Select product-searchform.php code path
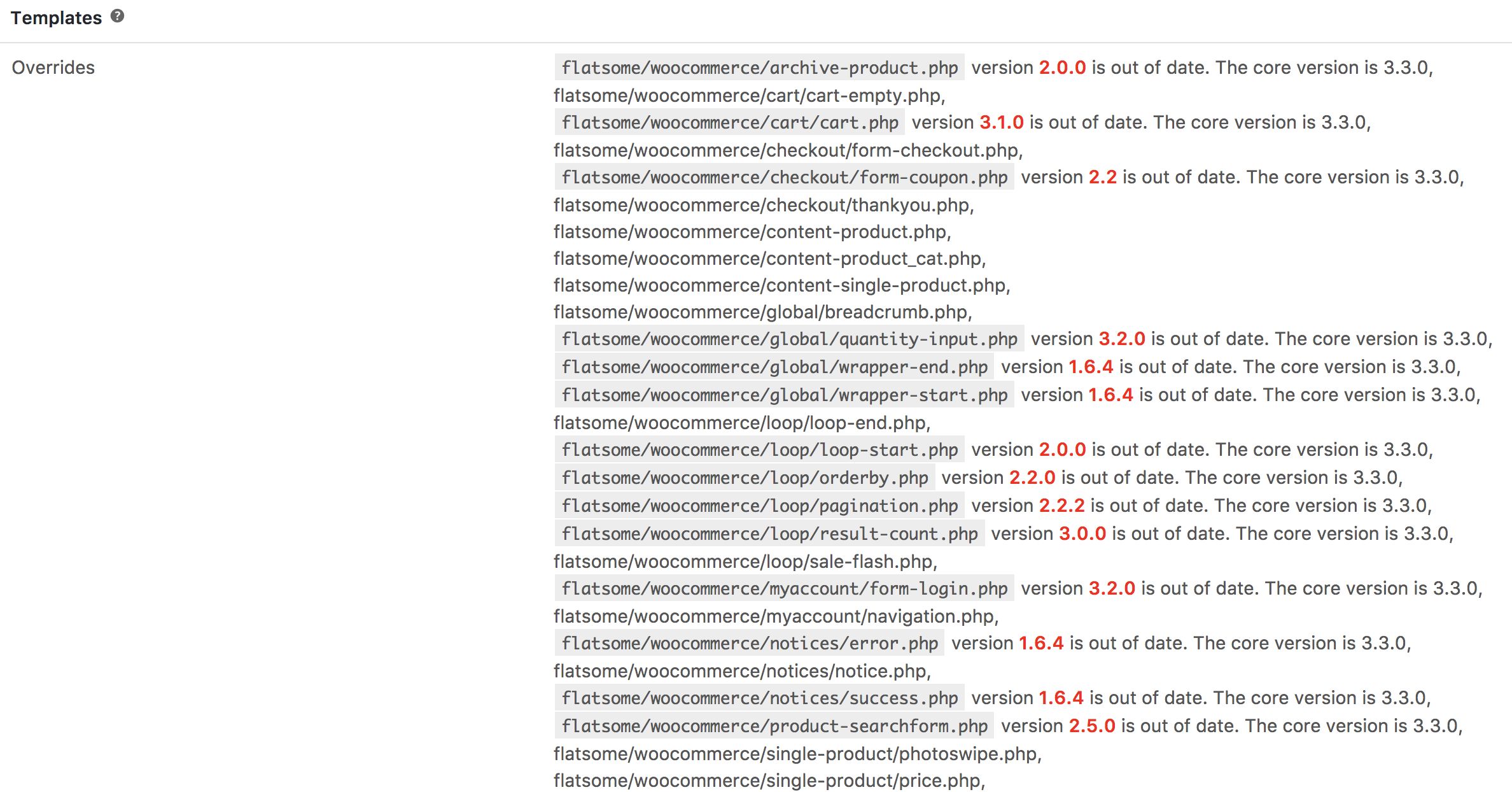This screenshot has width=1512, height=792. (774, 726)
